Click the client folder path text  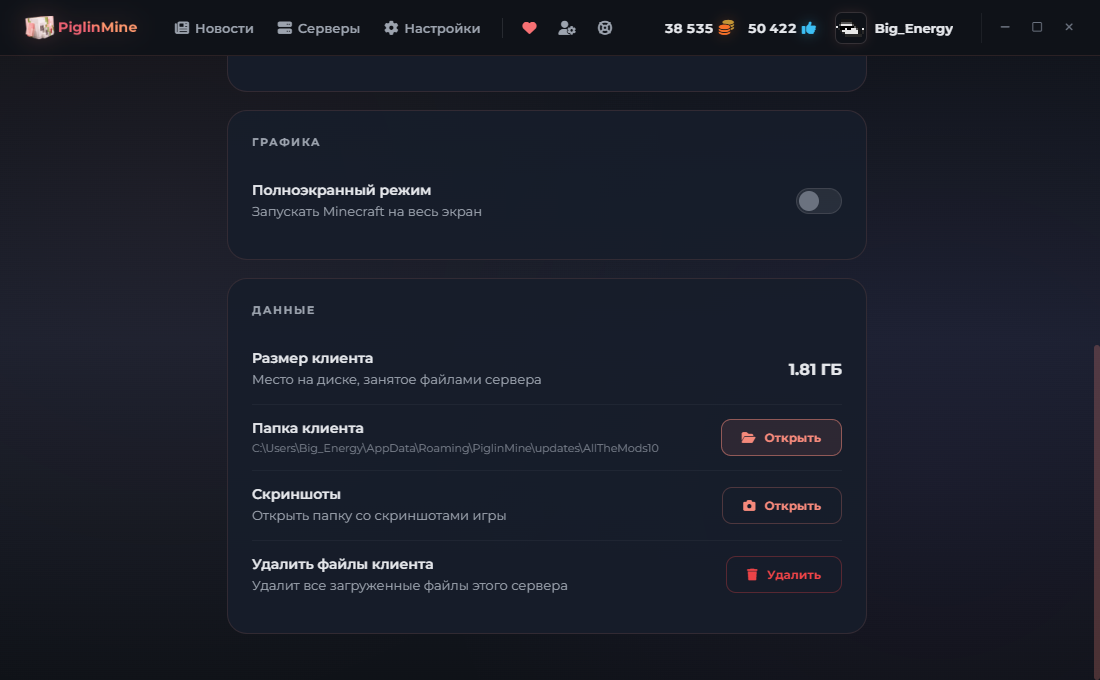455,448
